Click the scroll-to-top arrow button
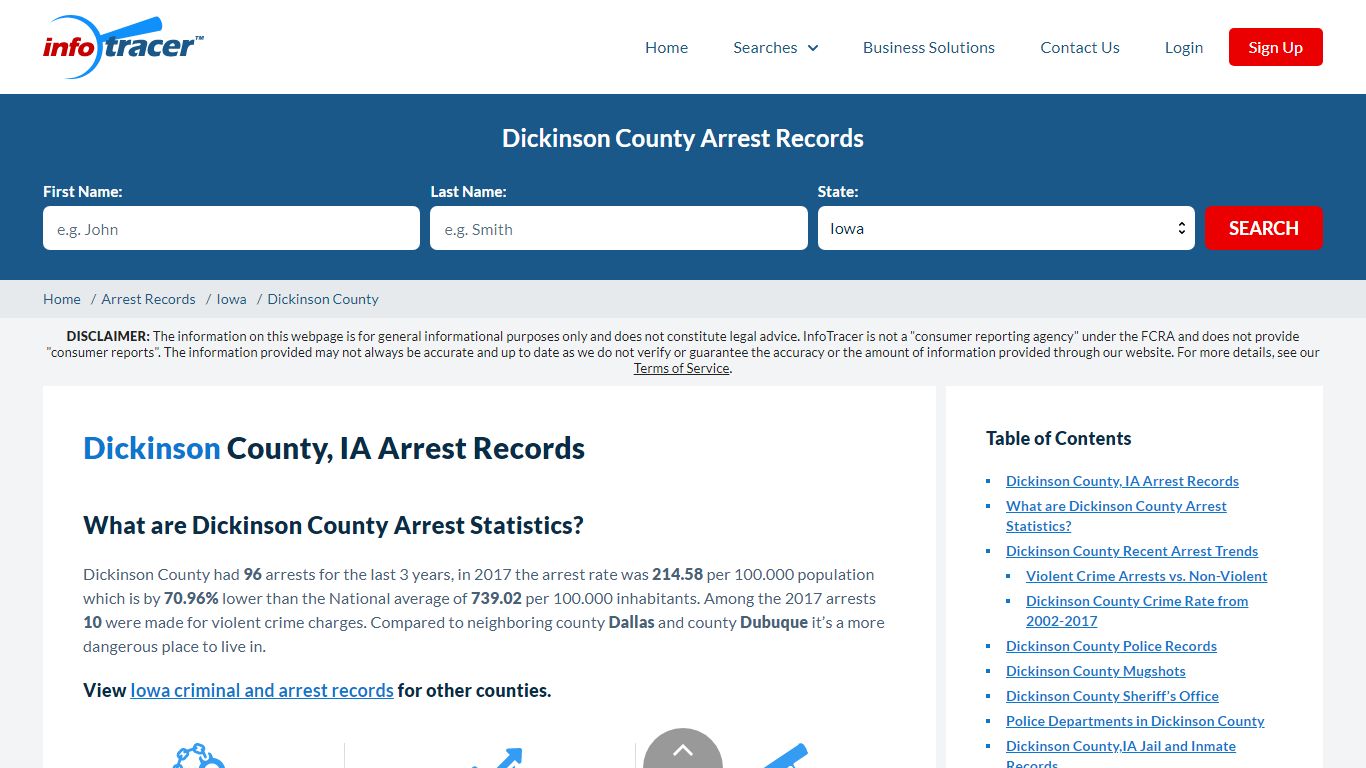 [x=683, y=750]
